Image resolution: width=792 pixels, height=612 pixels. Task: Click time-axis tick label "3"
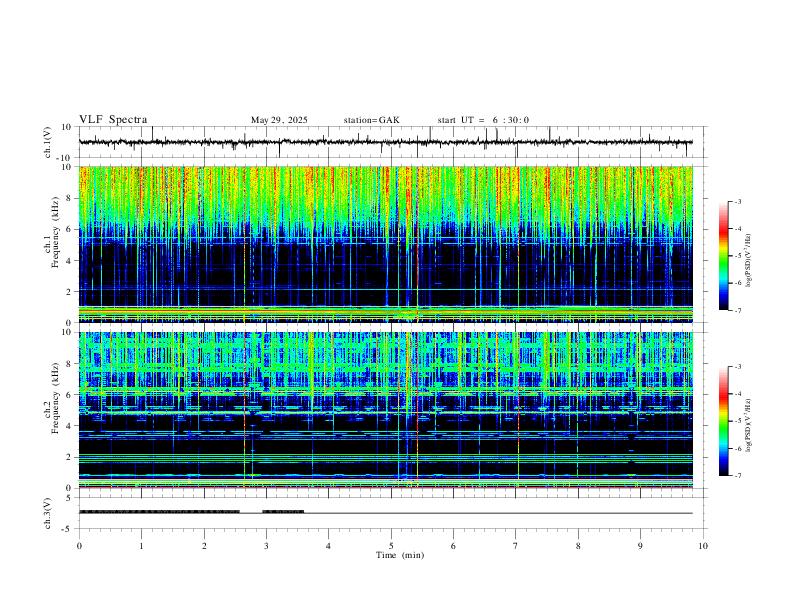(266, 546)
